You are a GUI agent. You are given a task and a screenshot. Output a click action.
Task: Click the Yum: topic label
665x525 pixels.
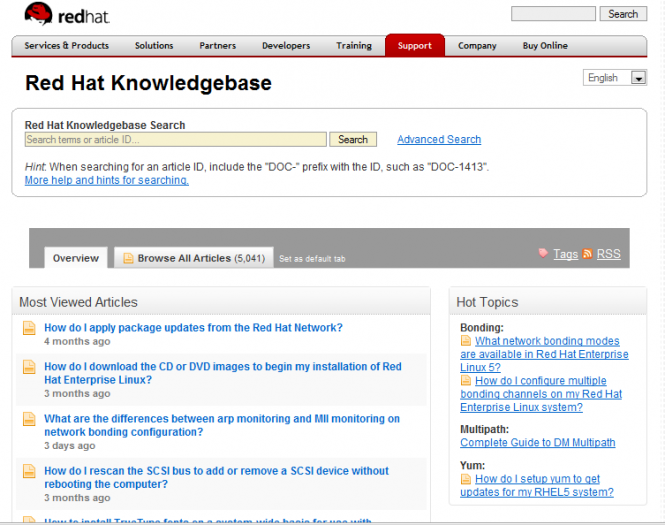(x=472, y=466)
